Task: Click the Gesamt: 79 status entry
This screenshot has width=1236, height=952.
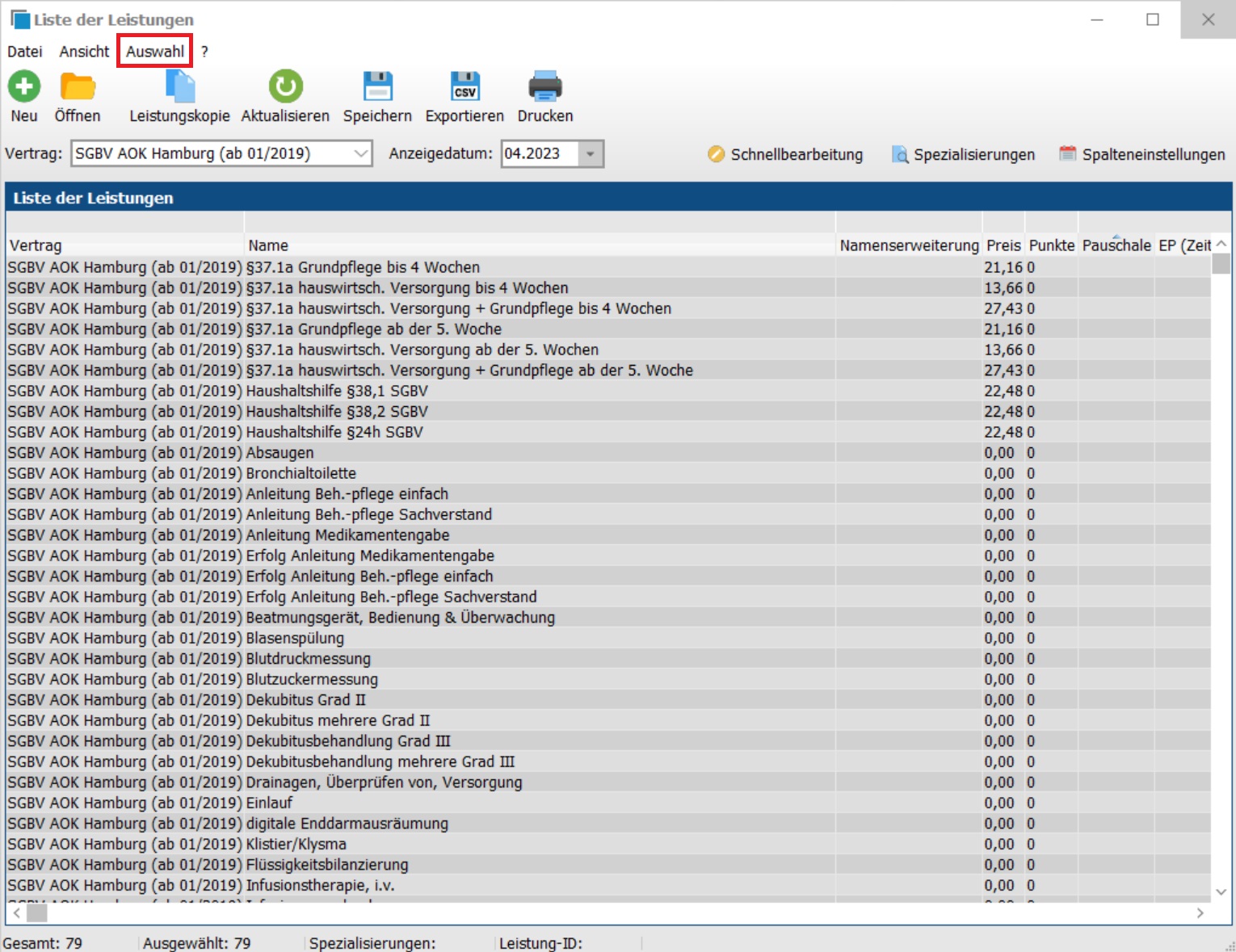Action: tap(43, 943)
